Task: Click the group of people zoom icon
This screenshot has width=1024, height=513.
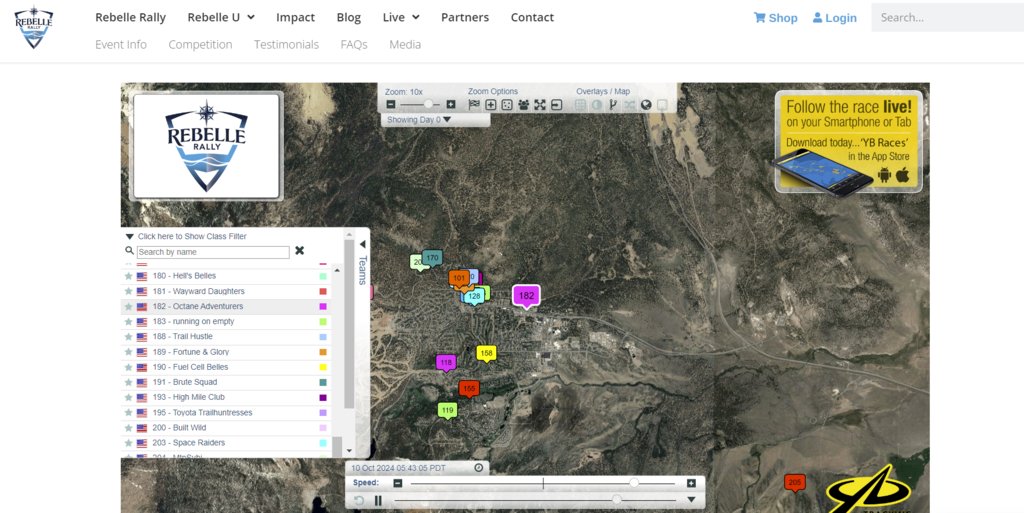Action: pyautogui.click(x=523, y=104)
